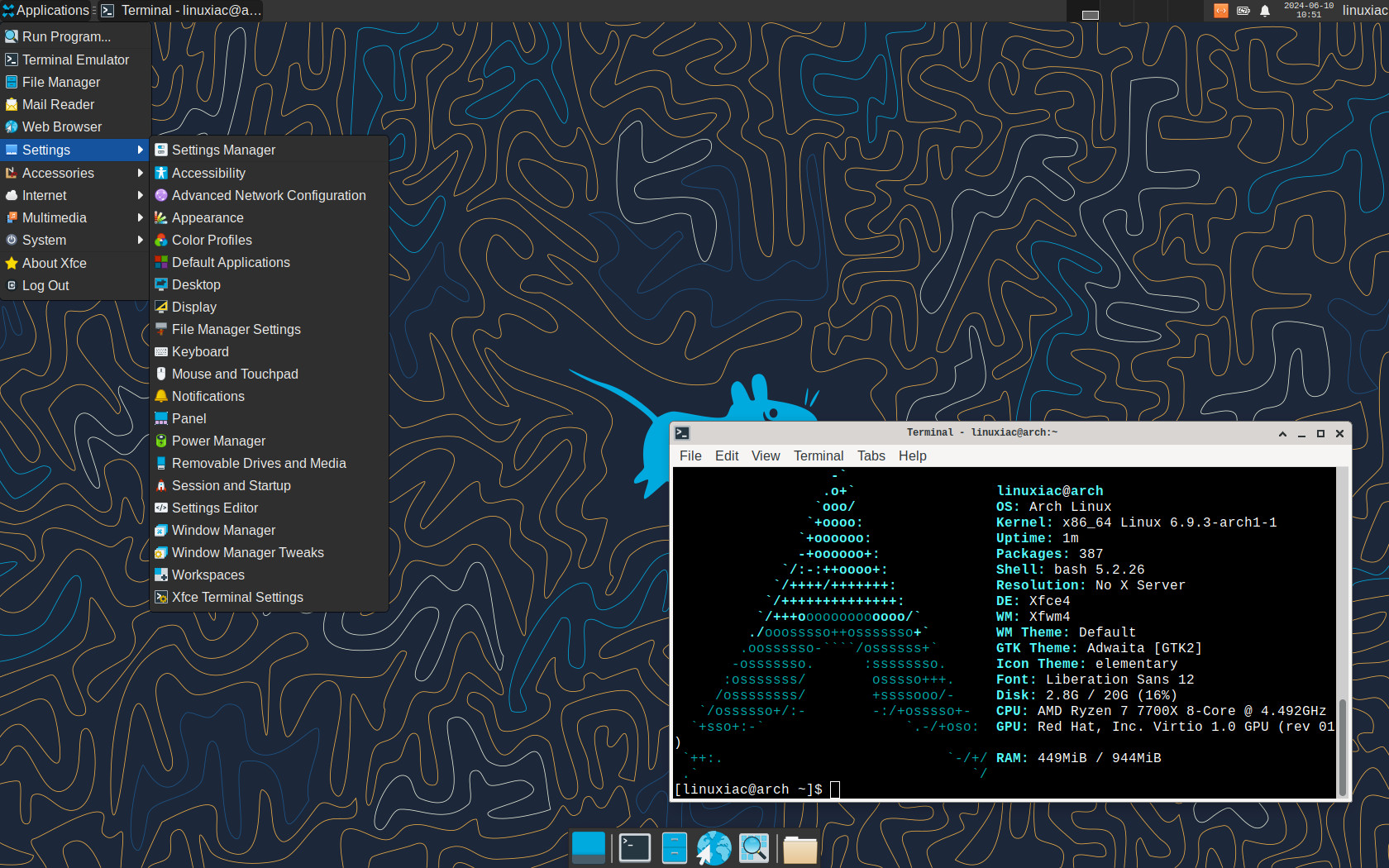Click the Power Manager icon
This screenshot has height=868, width=1389.
click(161, 441)
